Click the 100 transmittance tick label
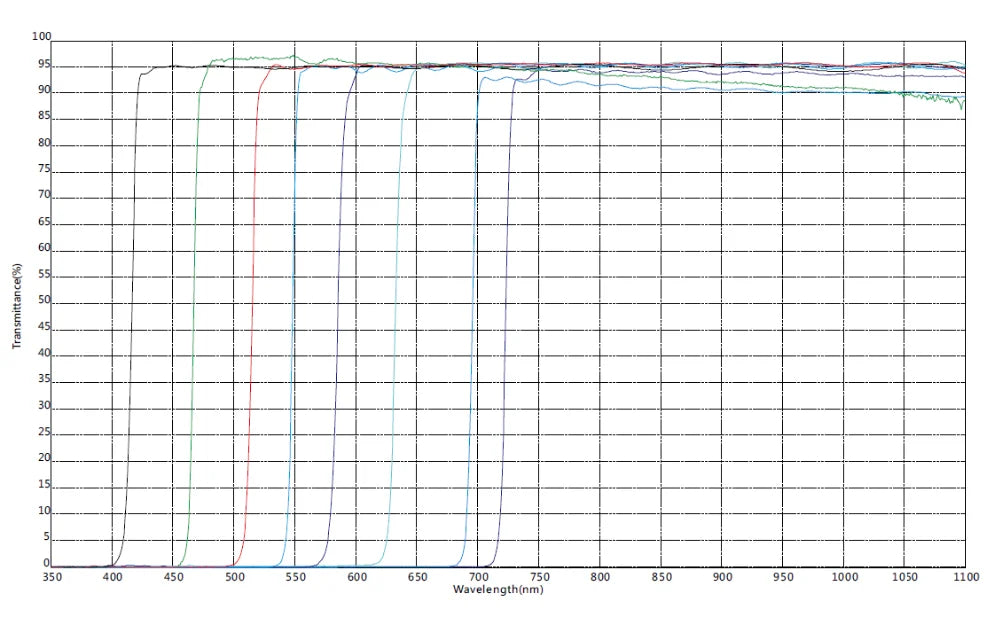Image resolution: width=1000 pixels, height=617 pixels. [x=41, y=36]
